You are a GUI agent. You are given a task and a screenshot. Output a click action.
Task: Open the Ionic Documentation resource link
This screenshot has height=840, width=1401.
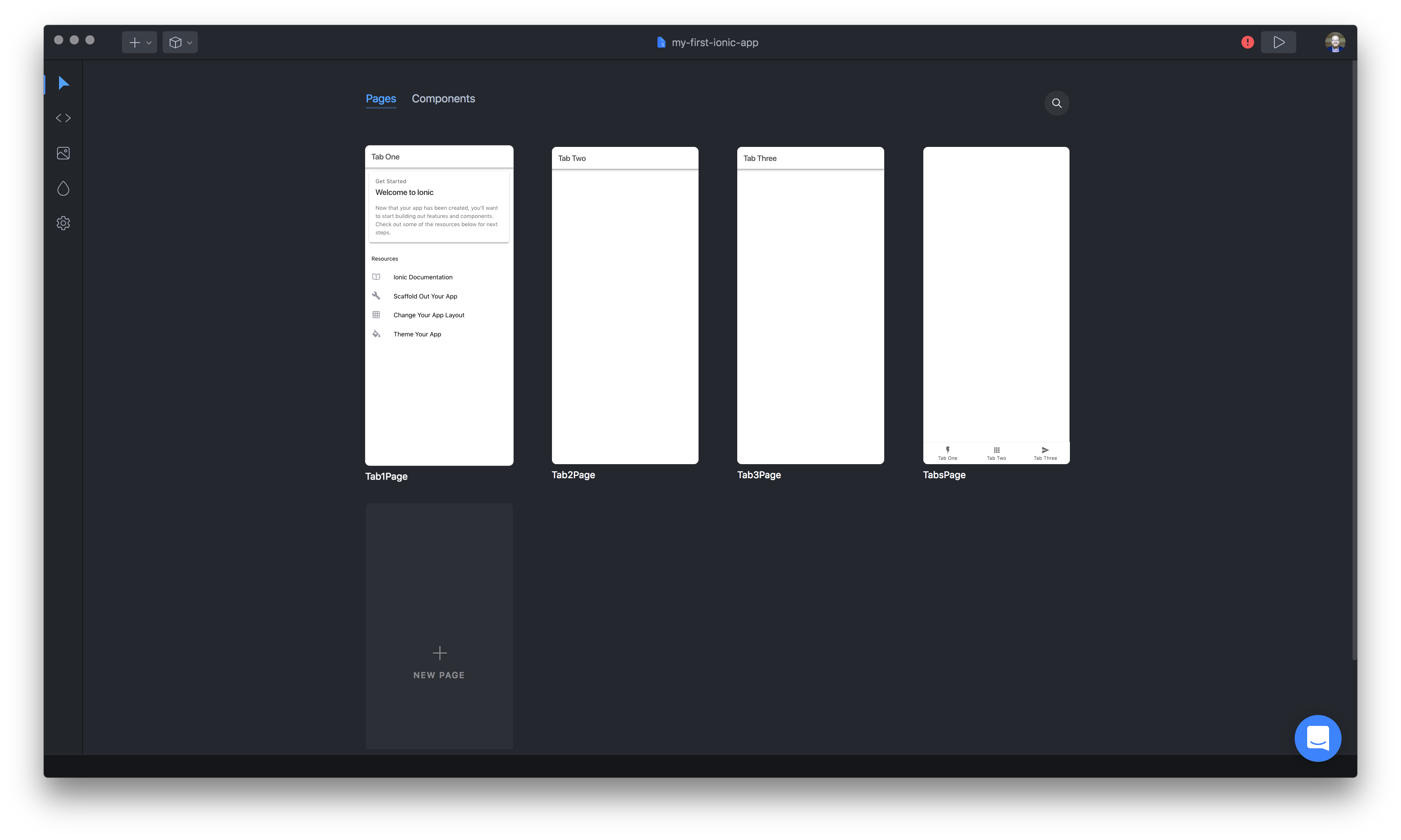click(x=423, y=277)
